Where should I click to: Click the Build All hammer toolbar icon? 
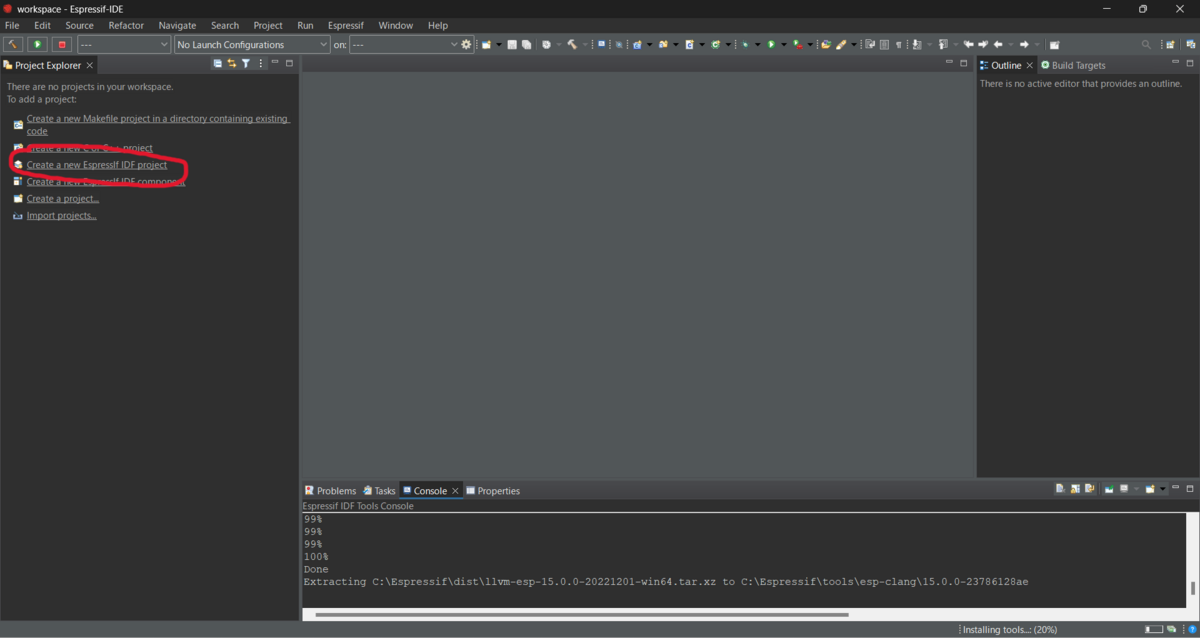(x=572, y=44)
